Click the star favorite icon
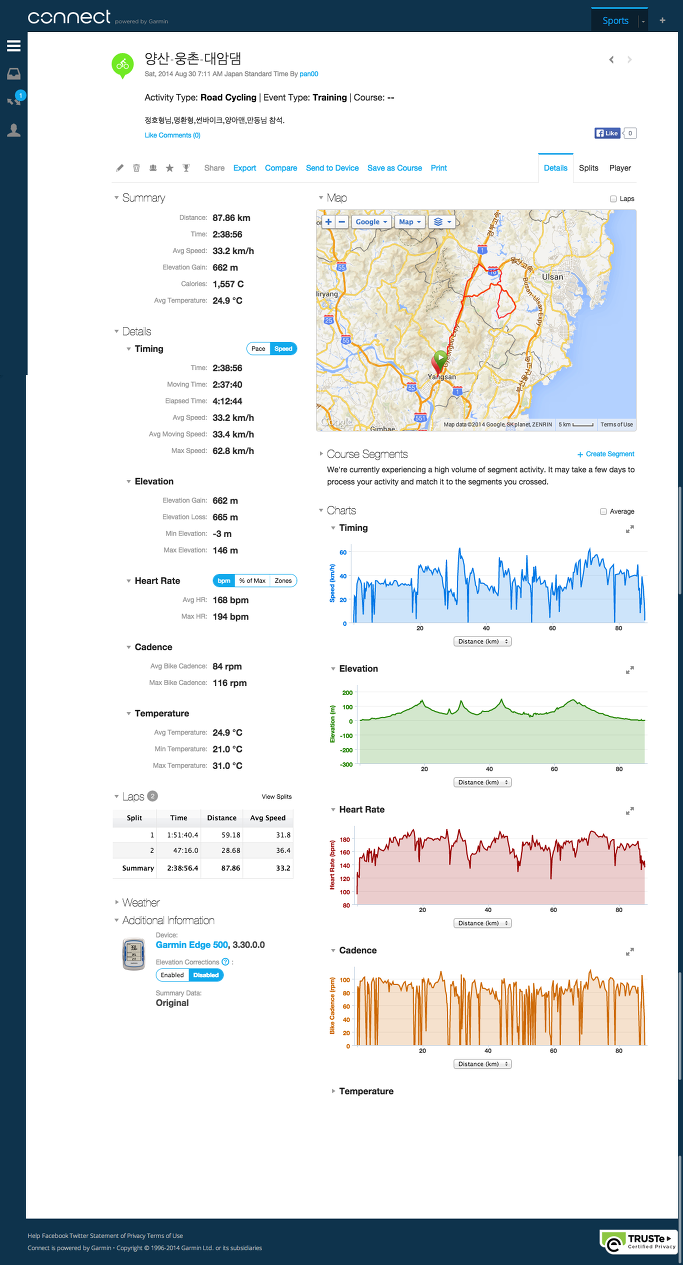Screen dimensions: 683x1265 169,168
